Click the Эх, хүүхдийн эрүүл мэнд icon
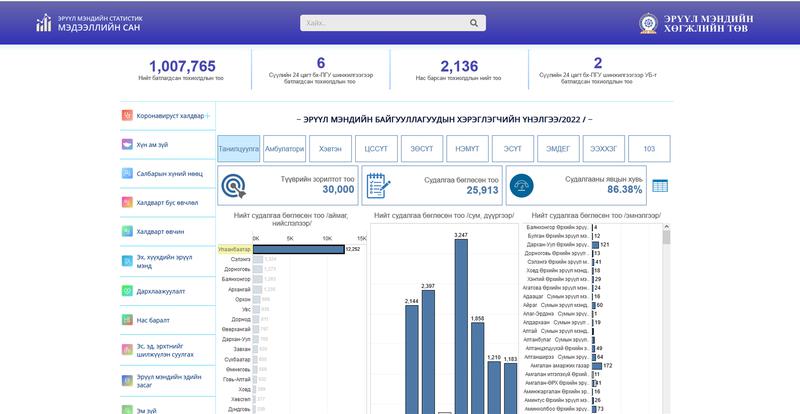Image resolution: width=800 pixels, height=414 pixels. tap(127, 261)
